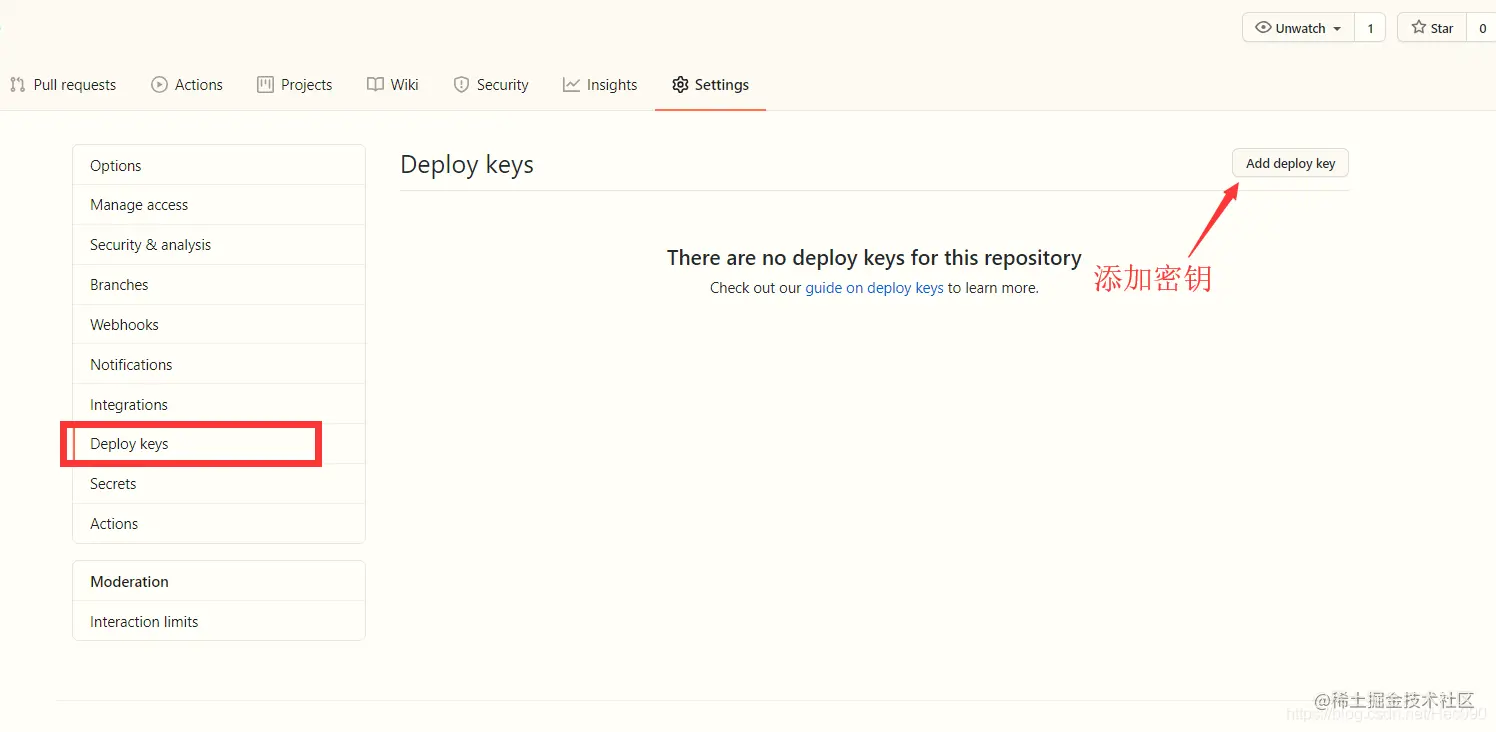The width and height of the screenshot is (1496, 732).
Task: Click the Projects board icon
Action: 265,85
